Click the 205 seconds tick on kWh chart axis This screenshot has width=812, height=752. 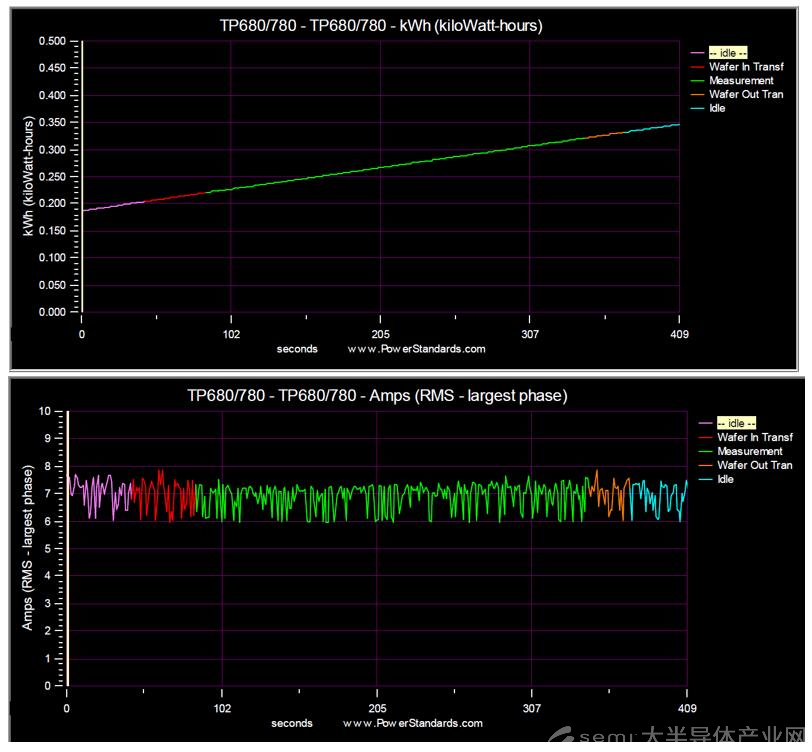pos(380,334)
